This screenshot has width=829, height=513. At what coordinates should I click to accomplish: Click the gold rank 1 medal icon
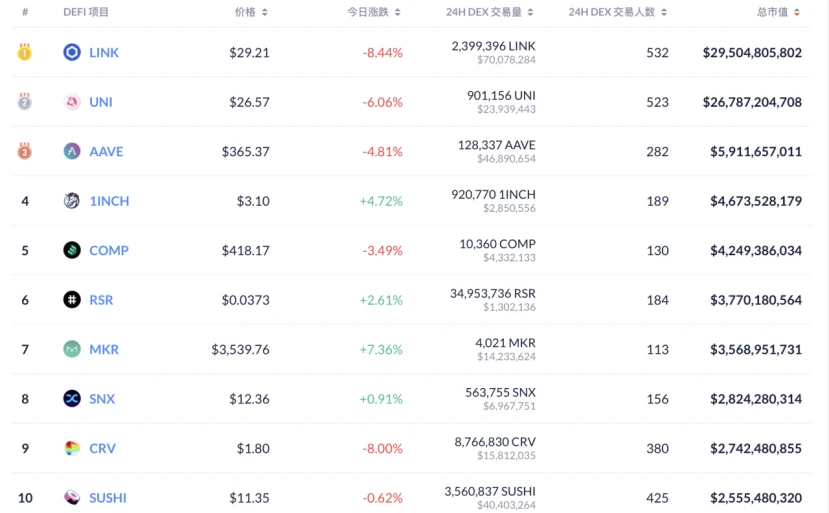[x=24, y=52]
